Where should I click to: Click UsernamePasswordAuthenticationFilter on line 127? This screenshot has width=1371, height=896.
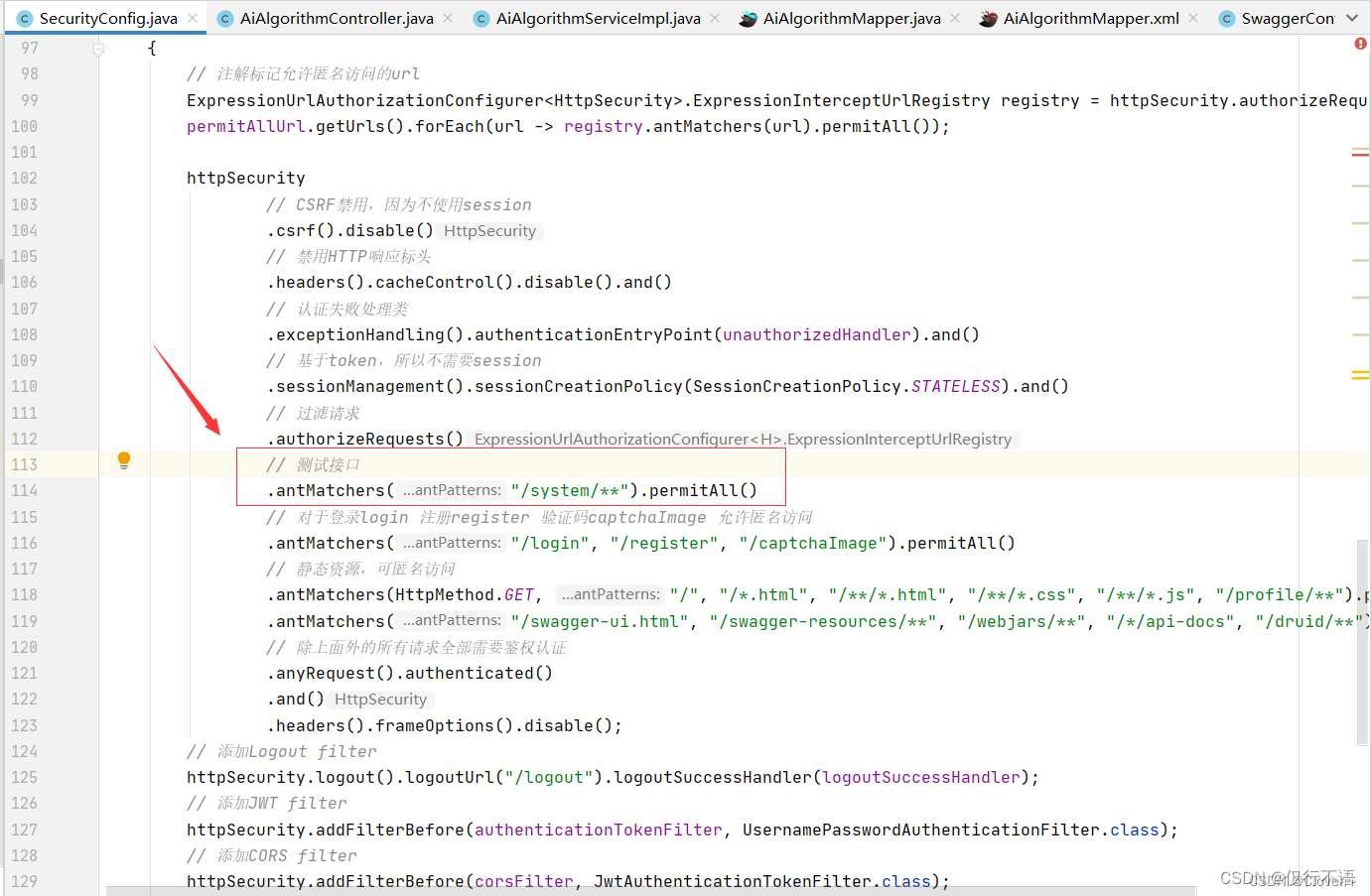921,830
